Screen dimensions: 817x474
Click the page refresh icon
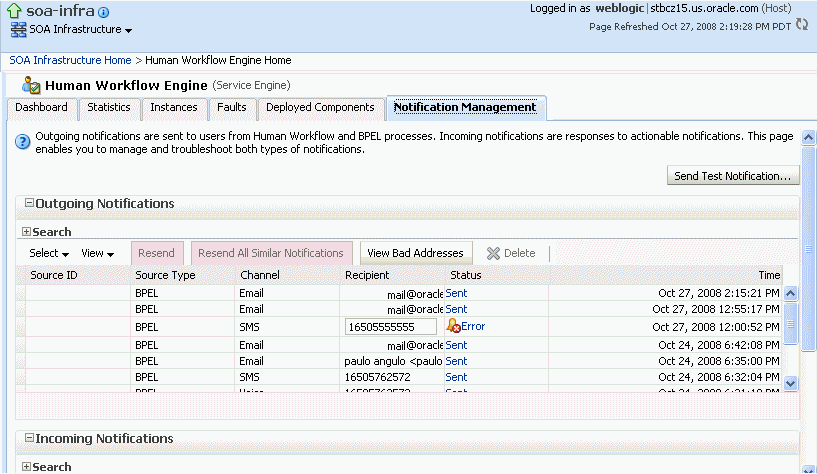[x=801, y=24]
